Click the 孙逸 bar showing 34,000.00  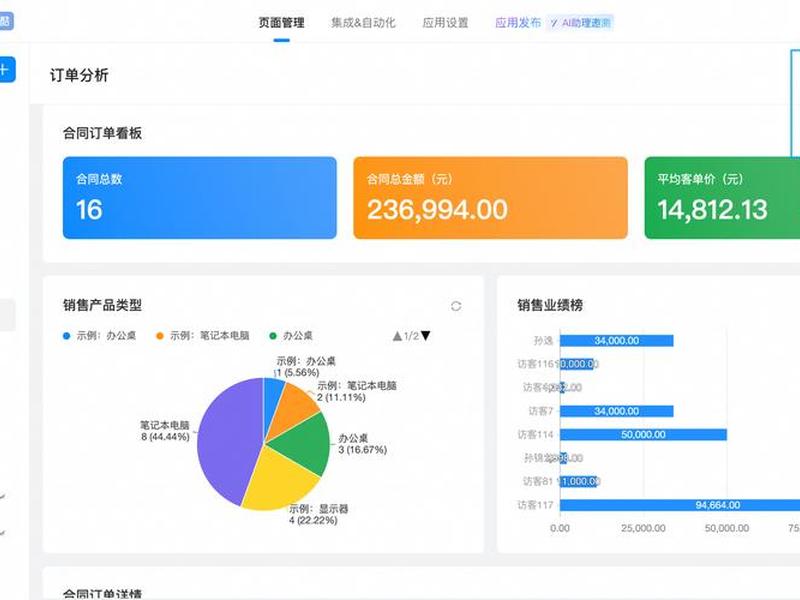(x=616, y=340)
